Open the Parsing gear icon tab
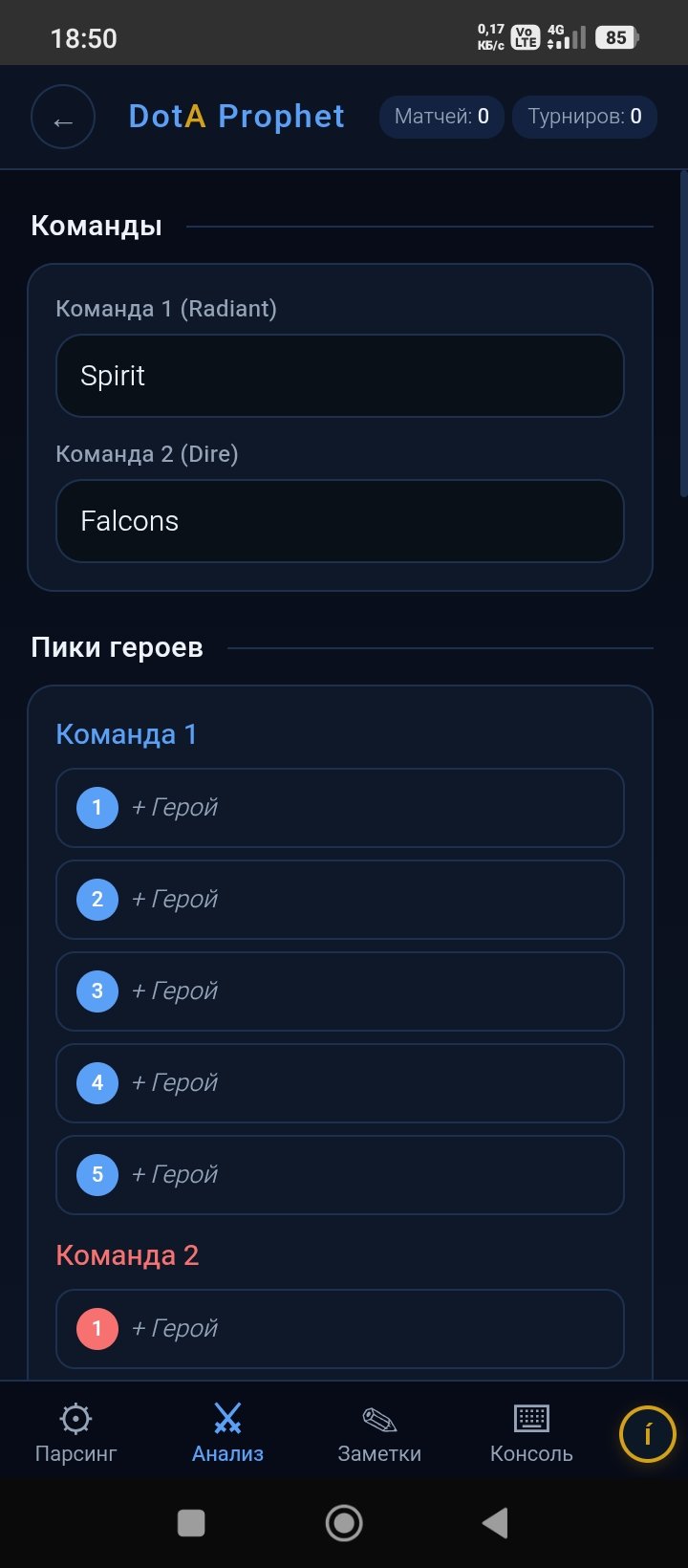The image size is (688, 1568). coord(75,1419)
